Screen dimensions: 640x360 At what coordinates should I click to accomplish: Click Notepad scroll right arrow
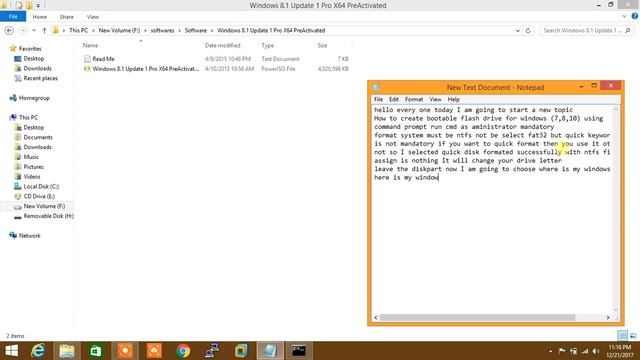pyautogui.click(x=608, y=318)
